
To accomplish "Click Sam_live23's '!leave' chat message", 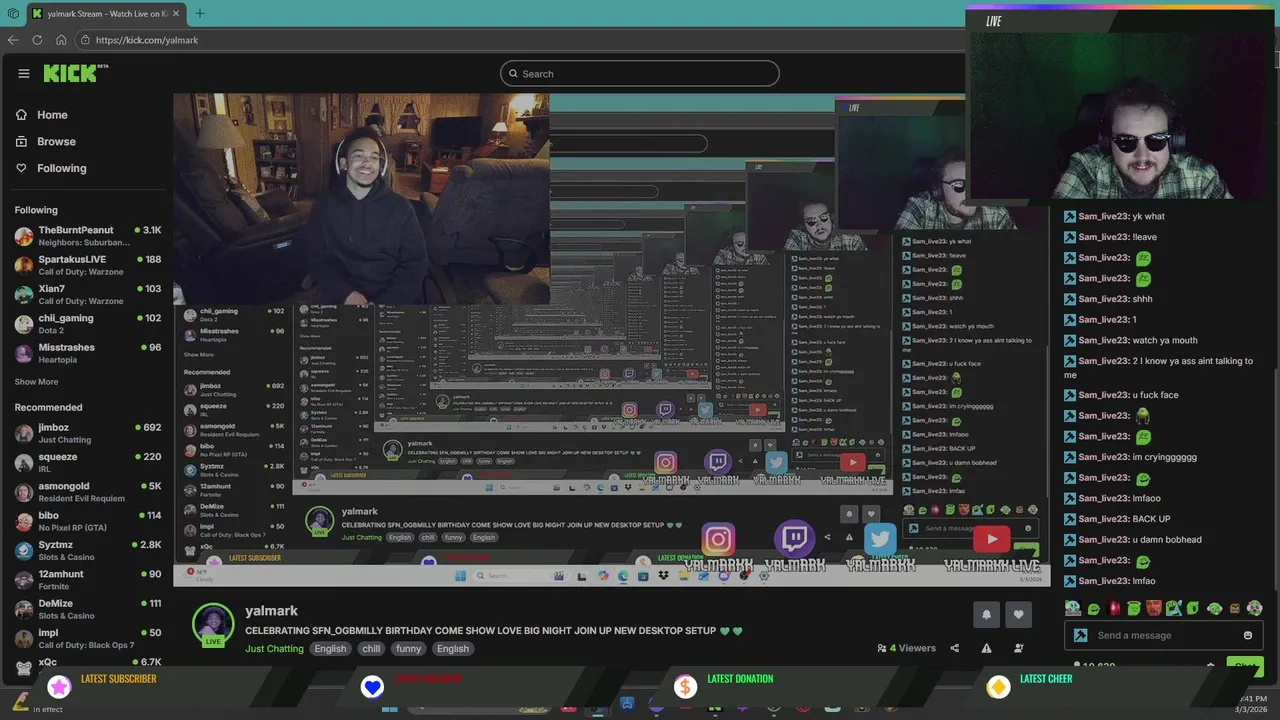I will [1110, 237].
